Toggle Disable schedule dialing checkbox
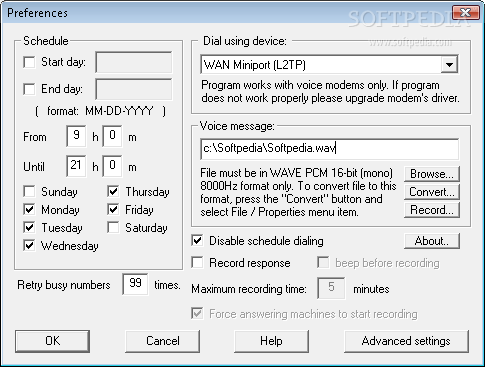Viewport: 485px width, 367px height. pyautogui.click(x=197, y=241)
